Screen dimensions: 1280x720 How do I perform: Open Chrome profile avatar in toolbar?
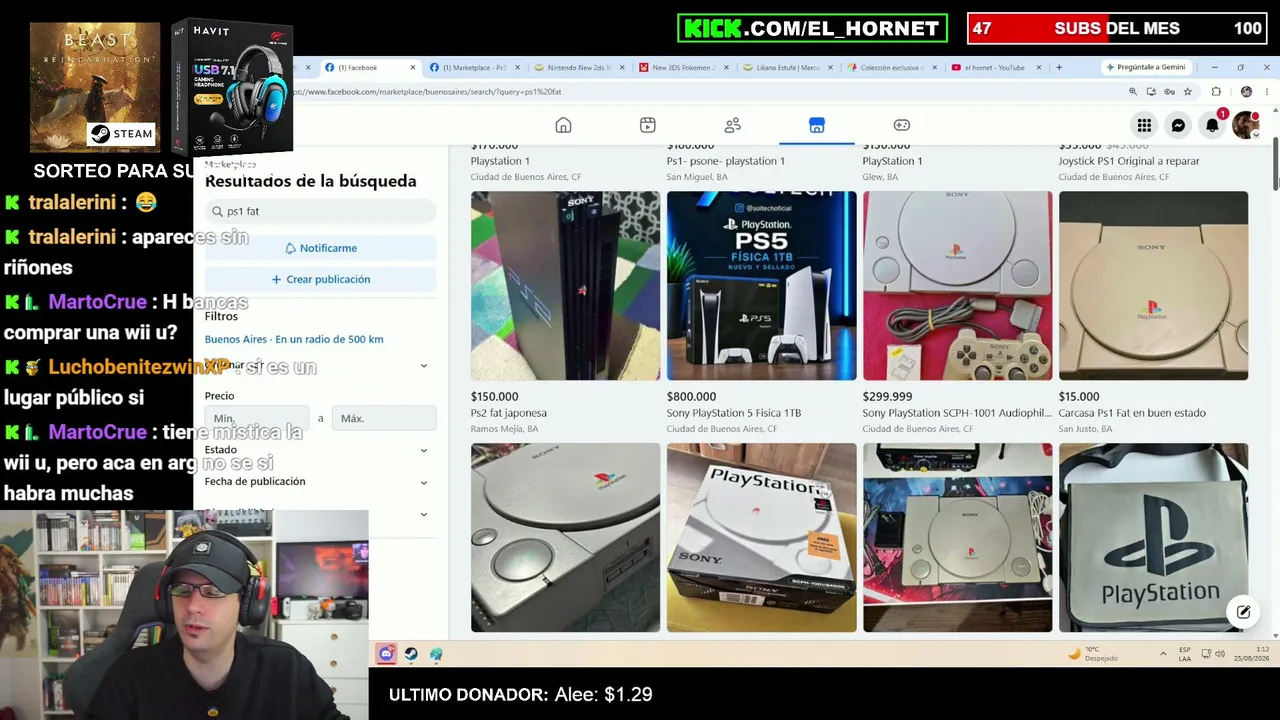point(1246,92)
